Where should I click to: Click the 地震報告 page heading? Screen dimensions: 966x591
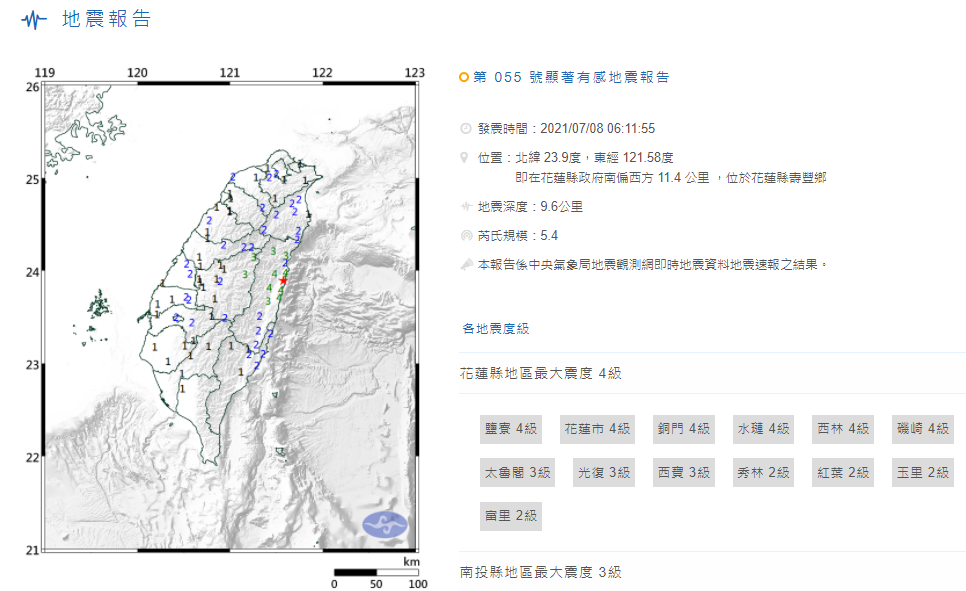[x=107, y=19]
